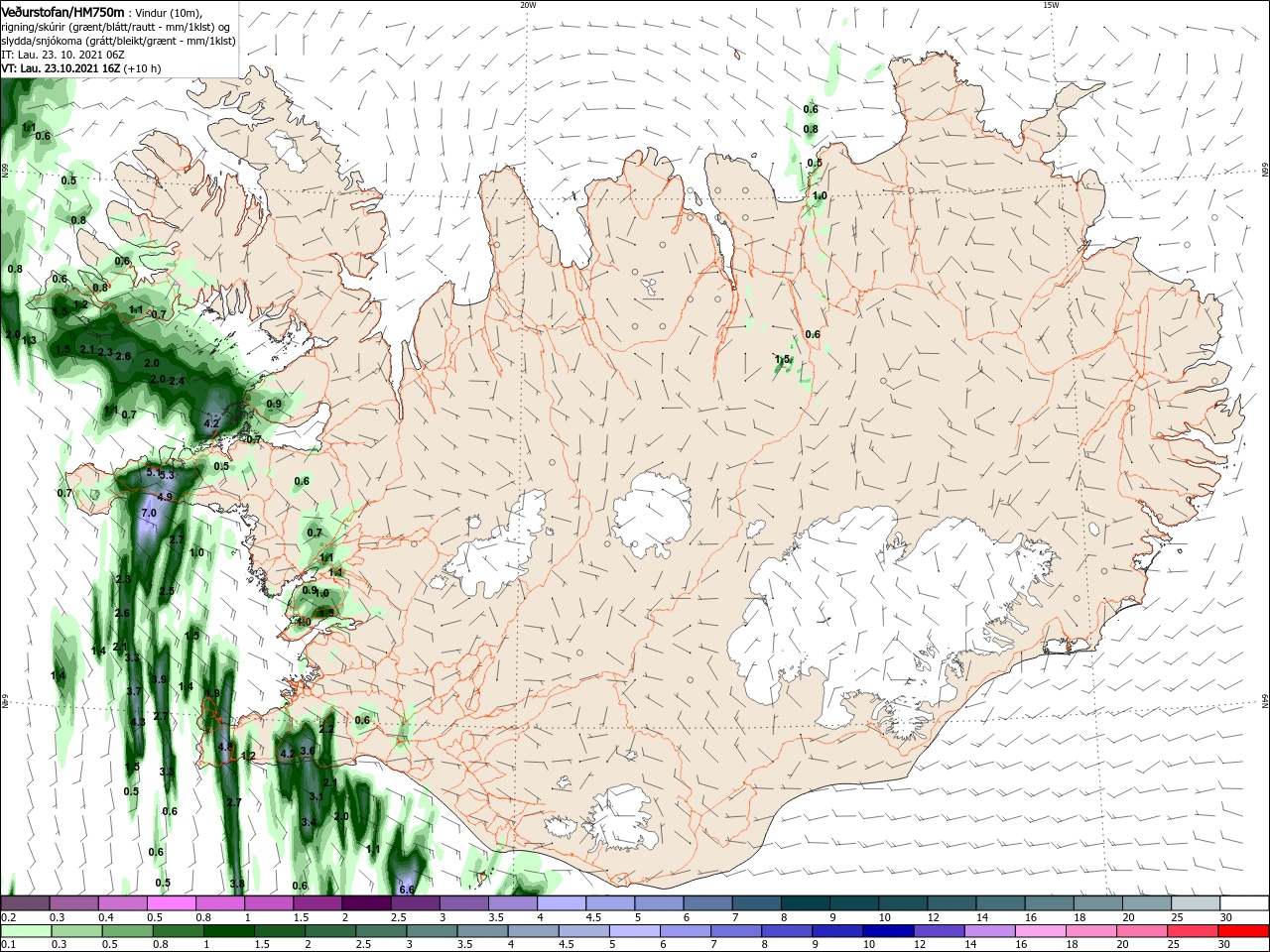Click the 3.4 precipitation value on map

pyautogui.click(x=309, y=822)
